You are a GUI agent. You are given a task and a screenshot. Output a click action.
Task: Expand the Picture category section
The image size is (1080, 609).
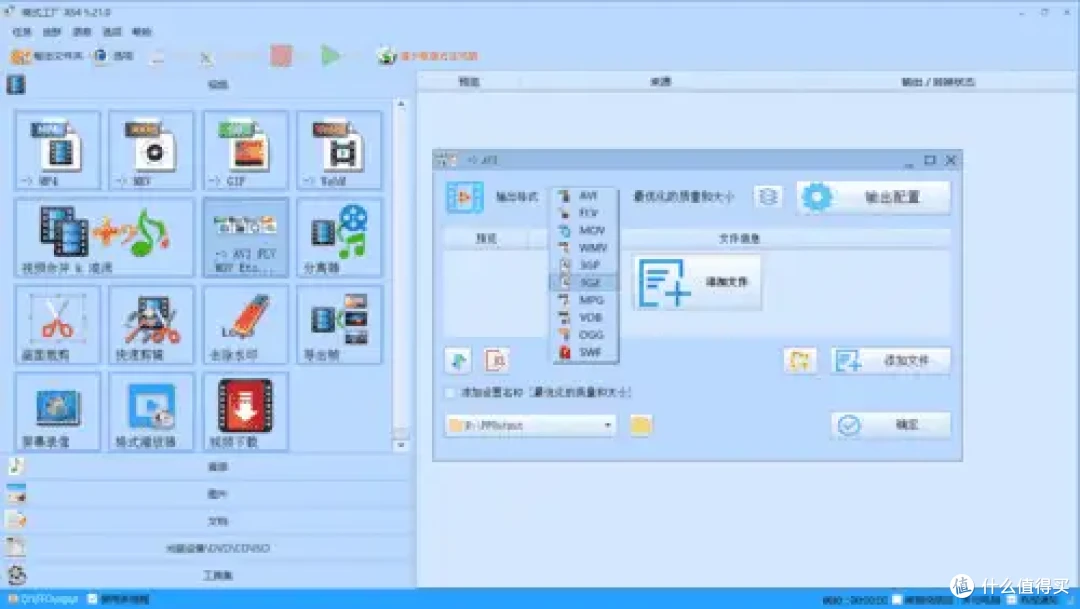[x=207, y=494]
